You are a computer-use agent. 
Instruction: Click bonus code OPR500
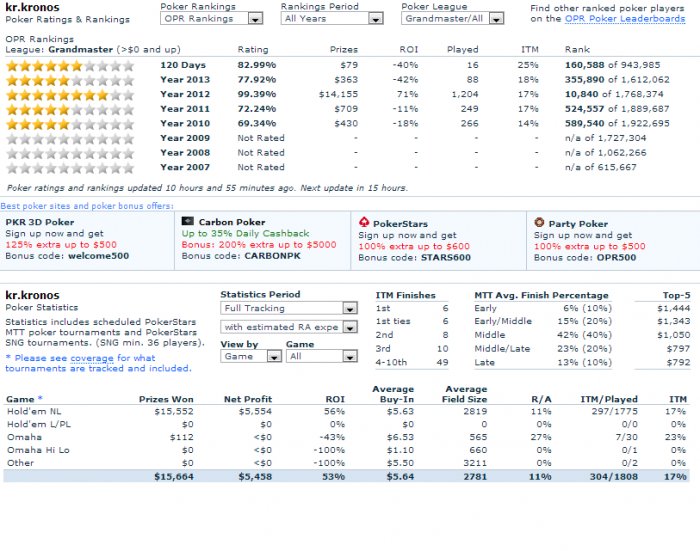click(x=616, y=258)
